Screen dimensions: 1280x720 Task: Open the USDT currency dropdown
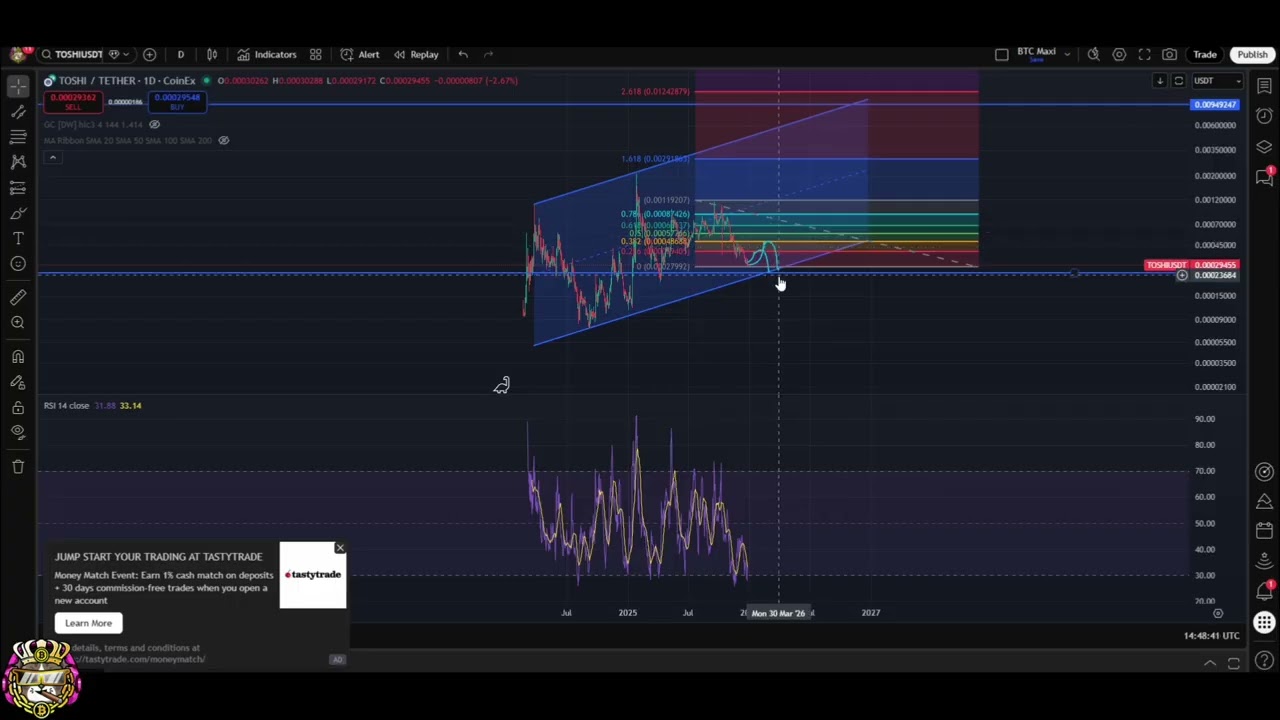pos(1217,81)
